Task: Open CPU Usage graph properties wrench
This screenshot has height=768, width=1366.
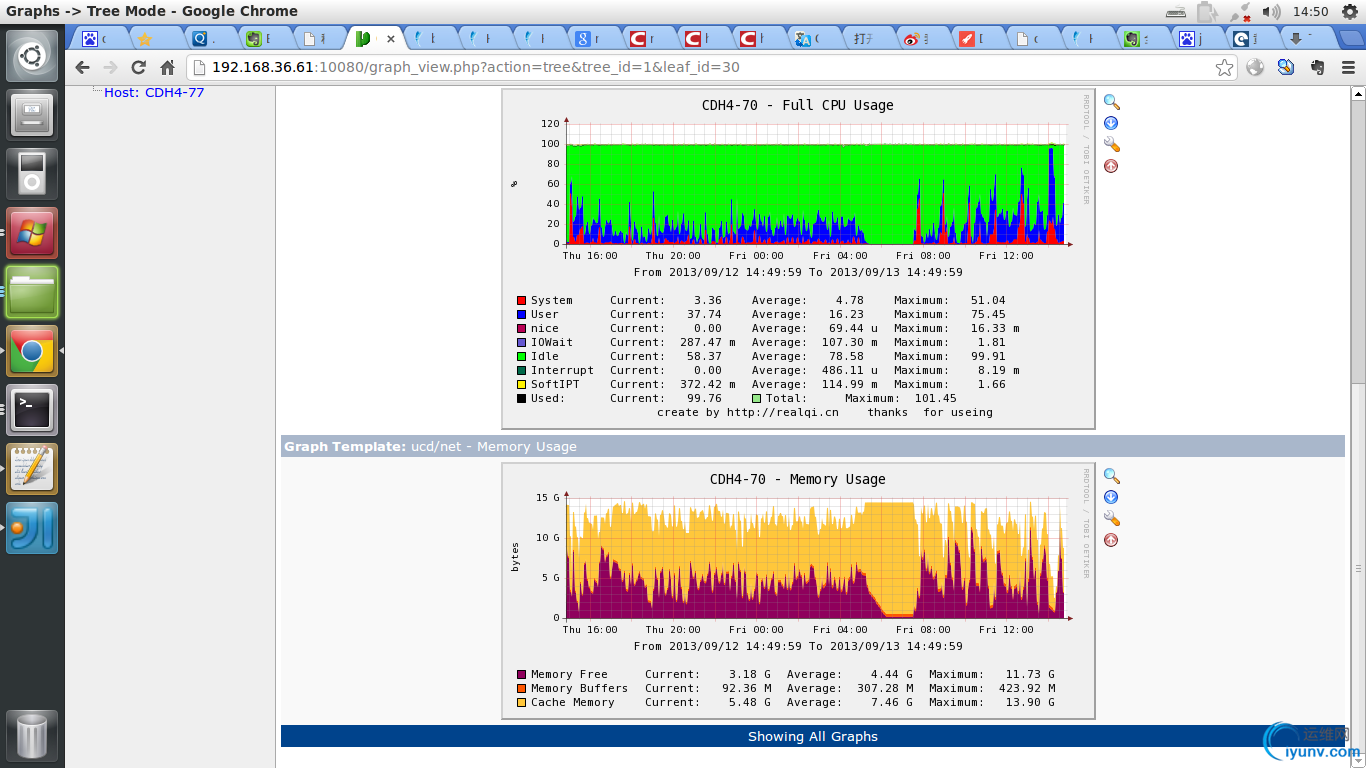Action: coord(1111,145)
